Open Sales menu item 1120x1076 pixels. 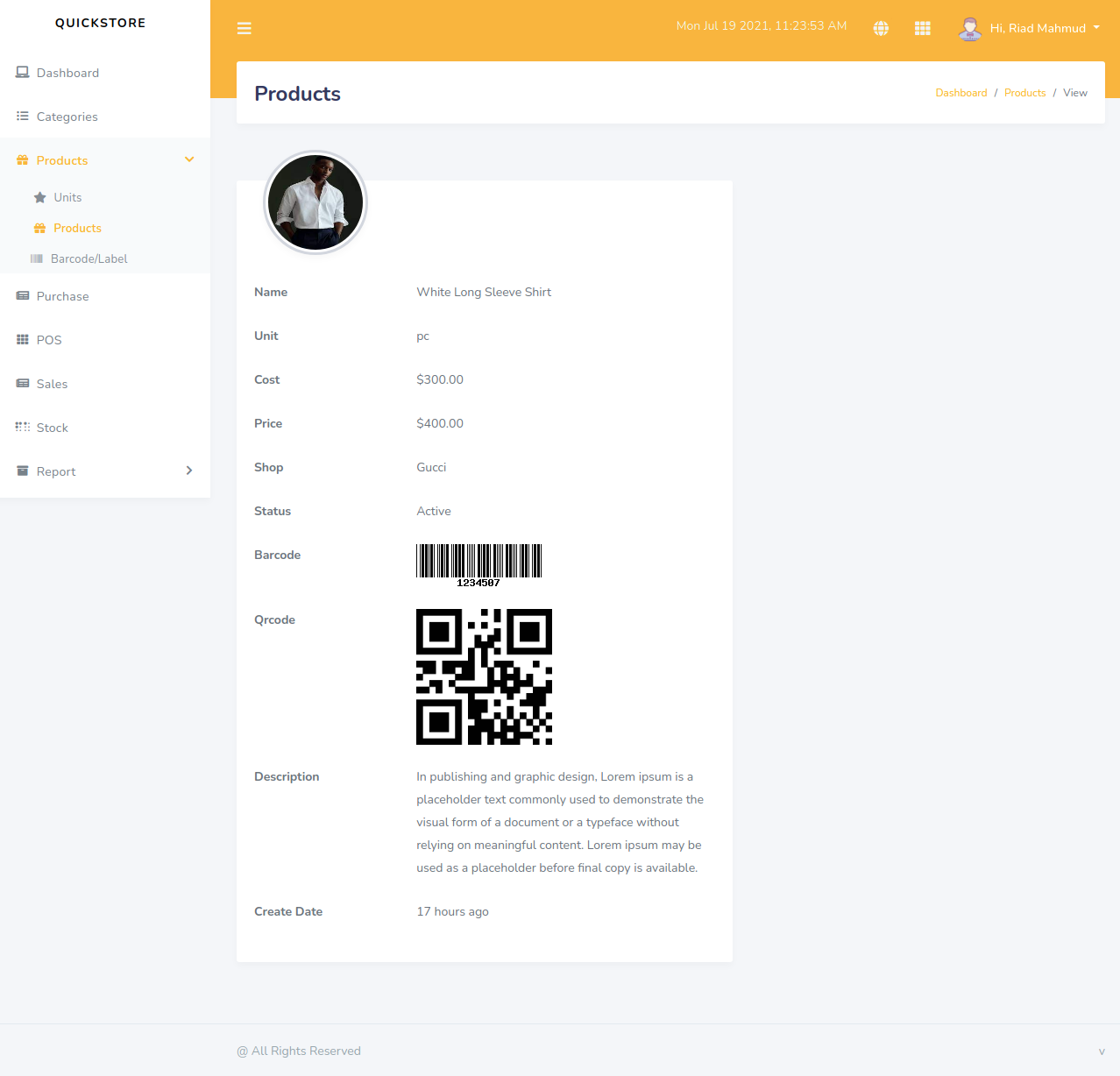click(52, 384)
